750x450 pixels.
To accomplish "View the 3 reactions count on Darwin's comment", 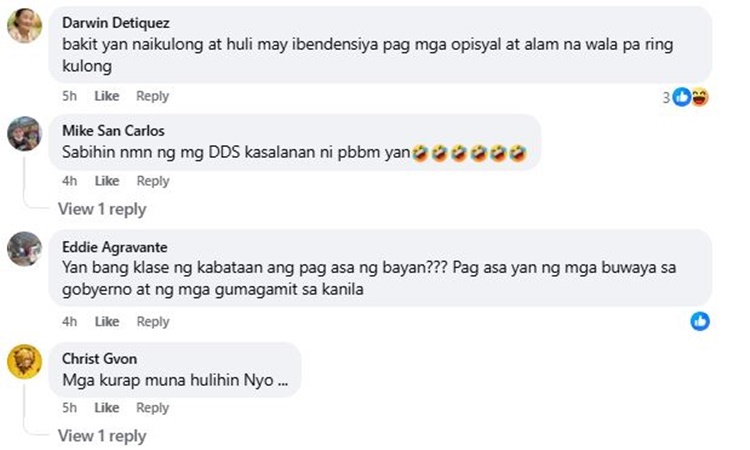I will [666, 98].
